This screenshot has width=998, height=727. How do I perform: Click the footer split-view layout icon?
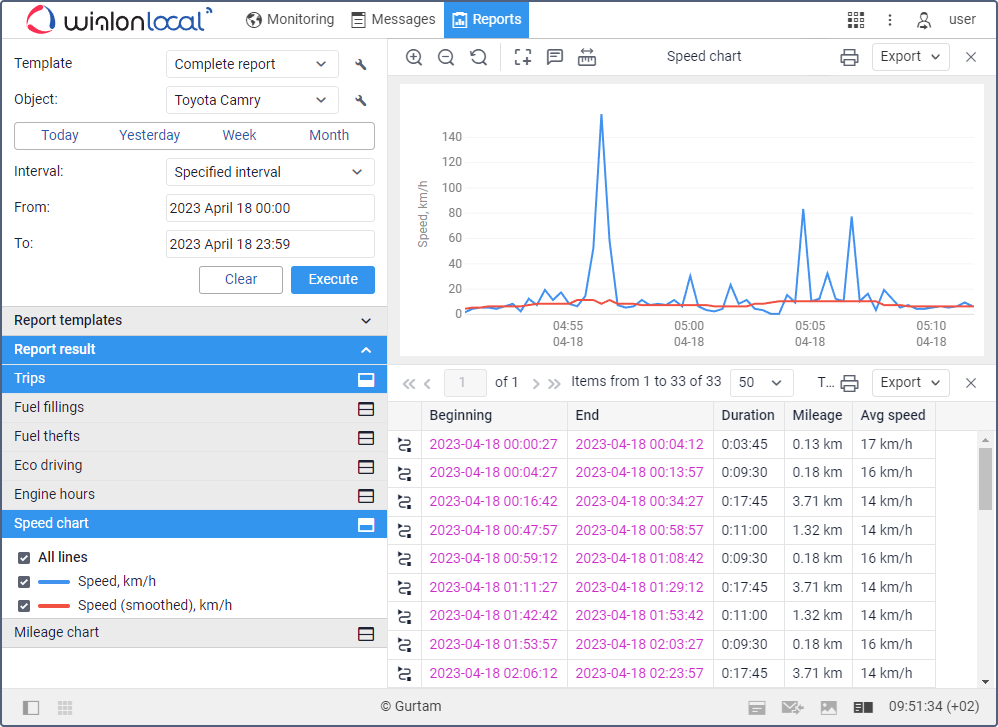[x=863, y=707]
